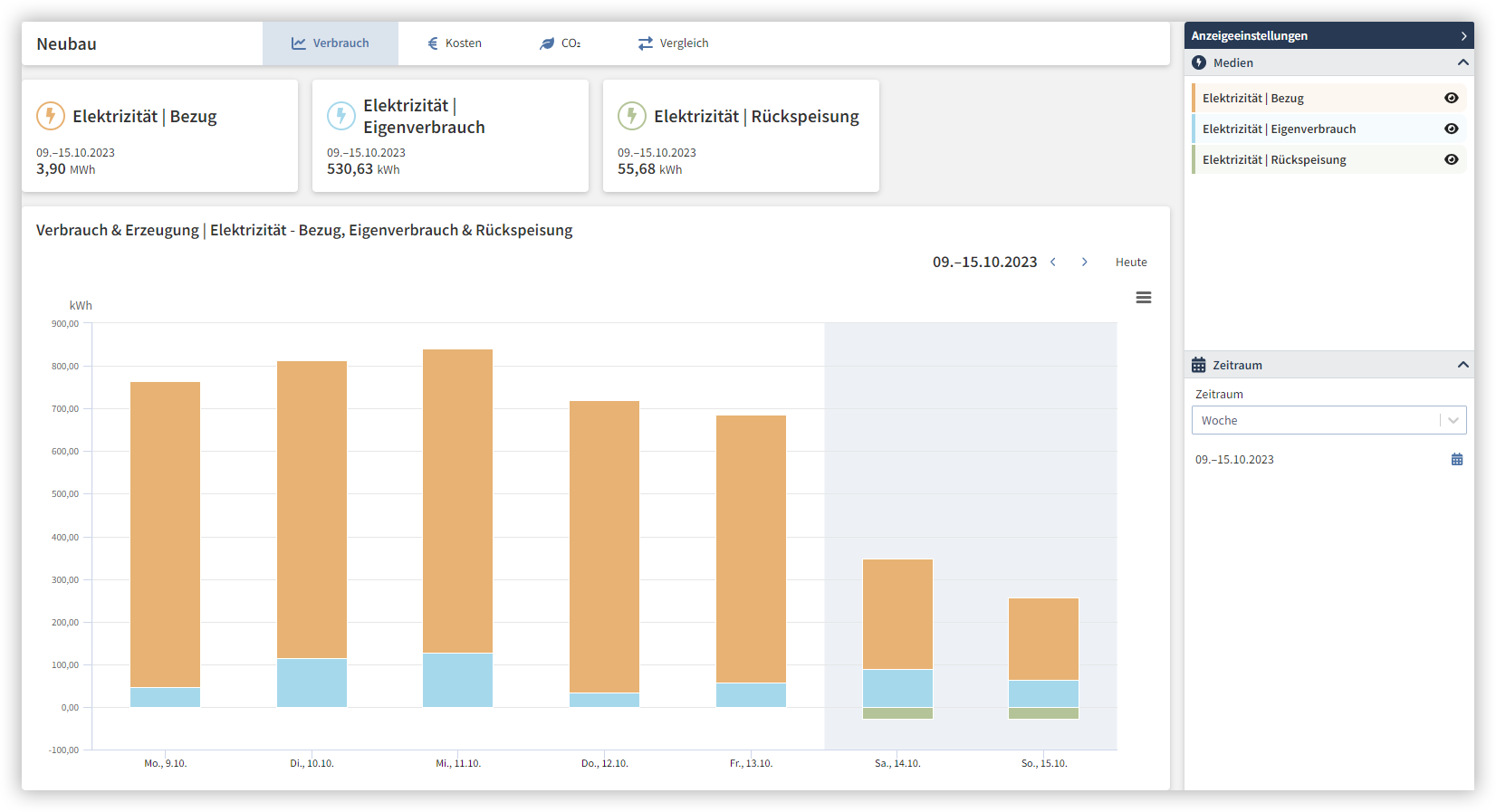Open the Zeitraum Woche dropdown
Image resolution: width=1496 pixels, height=812 pixels.
pyautogui.click(x=1328, y=421)
